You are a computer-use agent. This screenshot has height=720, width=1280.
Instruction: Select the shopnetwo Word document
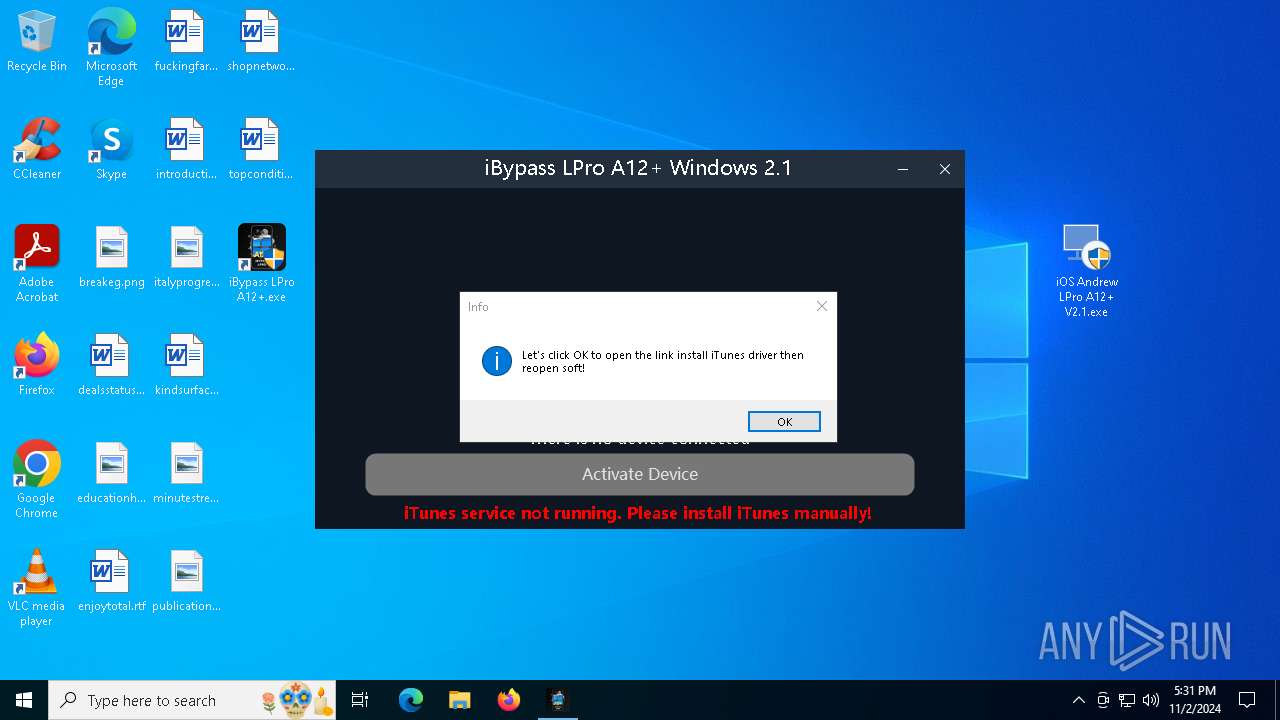tap(260, 41)
